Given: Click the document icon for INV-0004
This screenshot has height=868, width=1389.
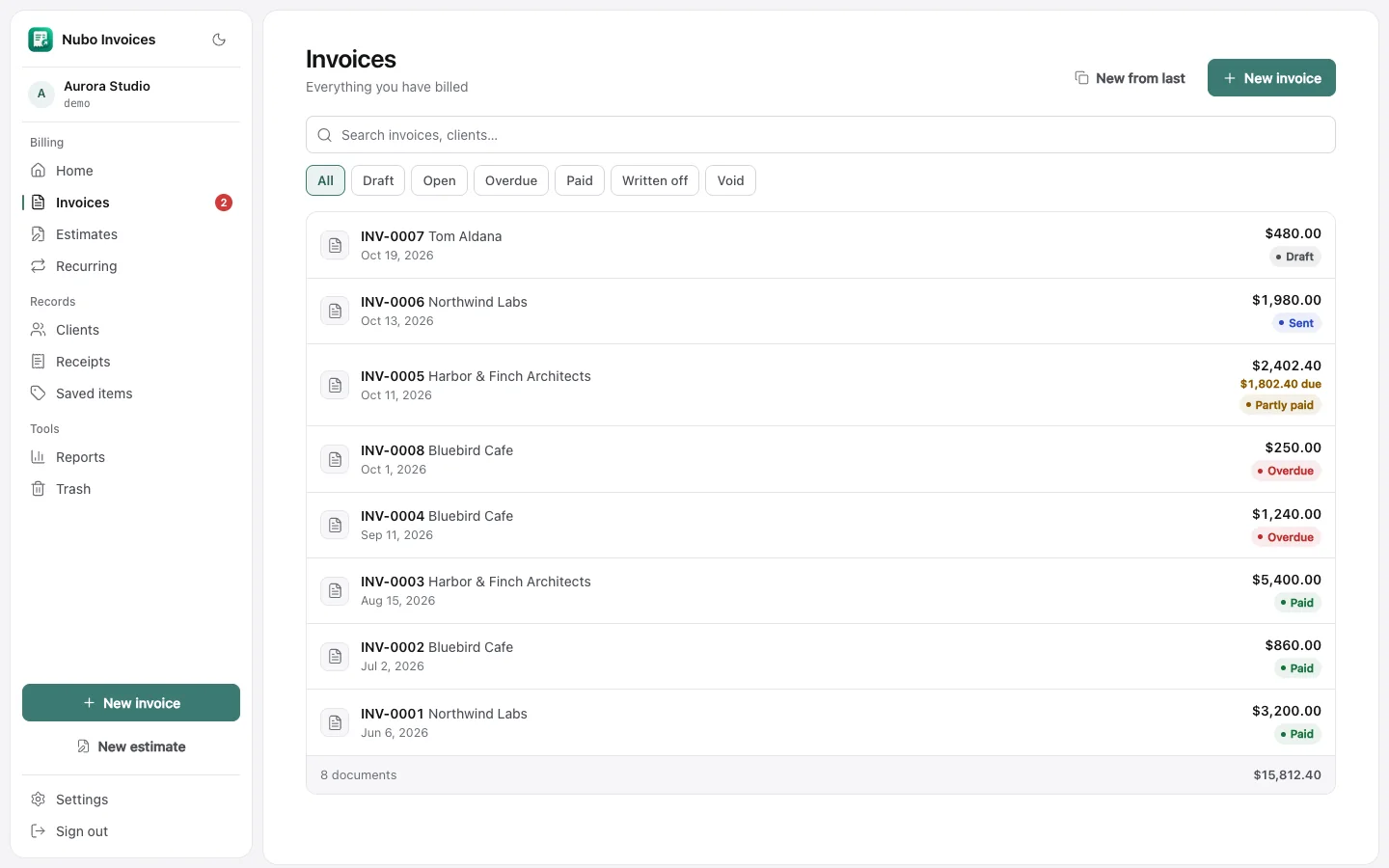Looking at the screenshot, I should pos(335,526).
